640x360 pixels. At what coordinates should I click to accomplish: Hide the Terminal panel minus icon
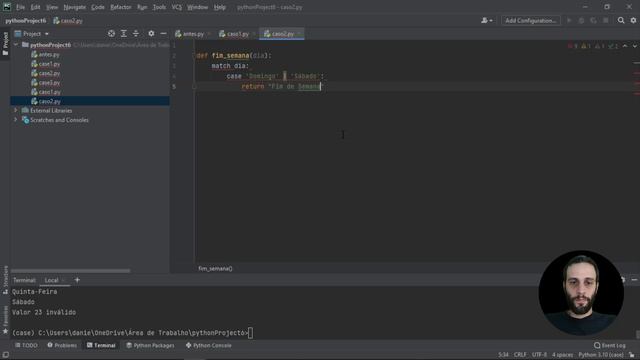[634, 280]
